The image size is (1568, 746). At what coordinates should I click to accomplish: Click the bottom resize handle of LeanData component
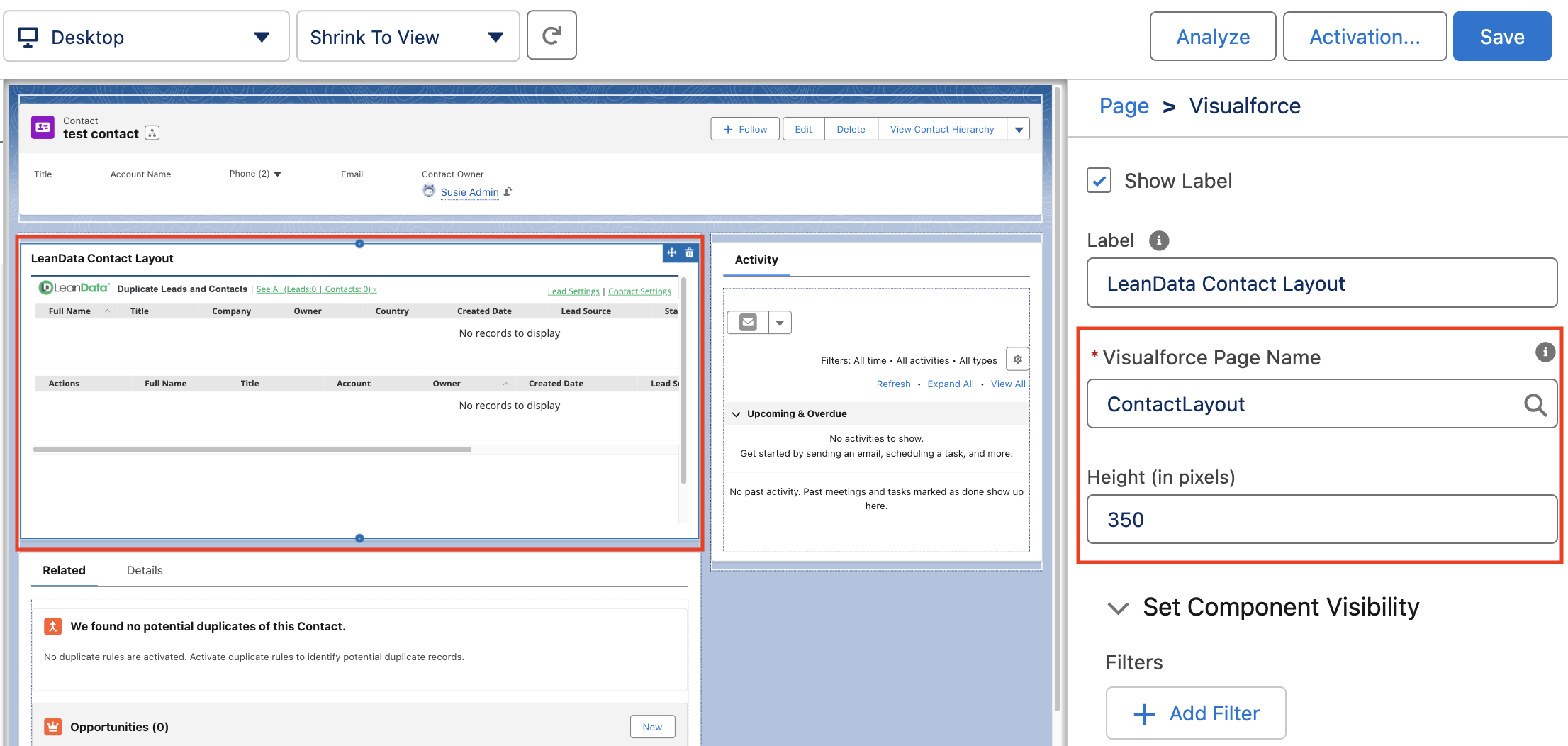359,538
